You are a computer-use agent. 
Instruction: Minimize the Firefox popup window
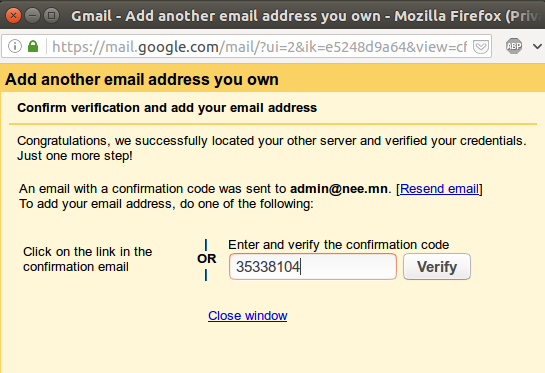[x=32, y=16]
